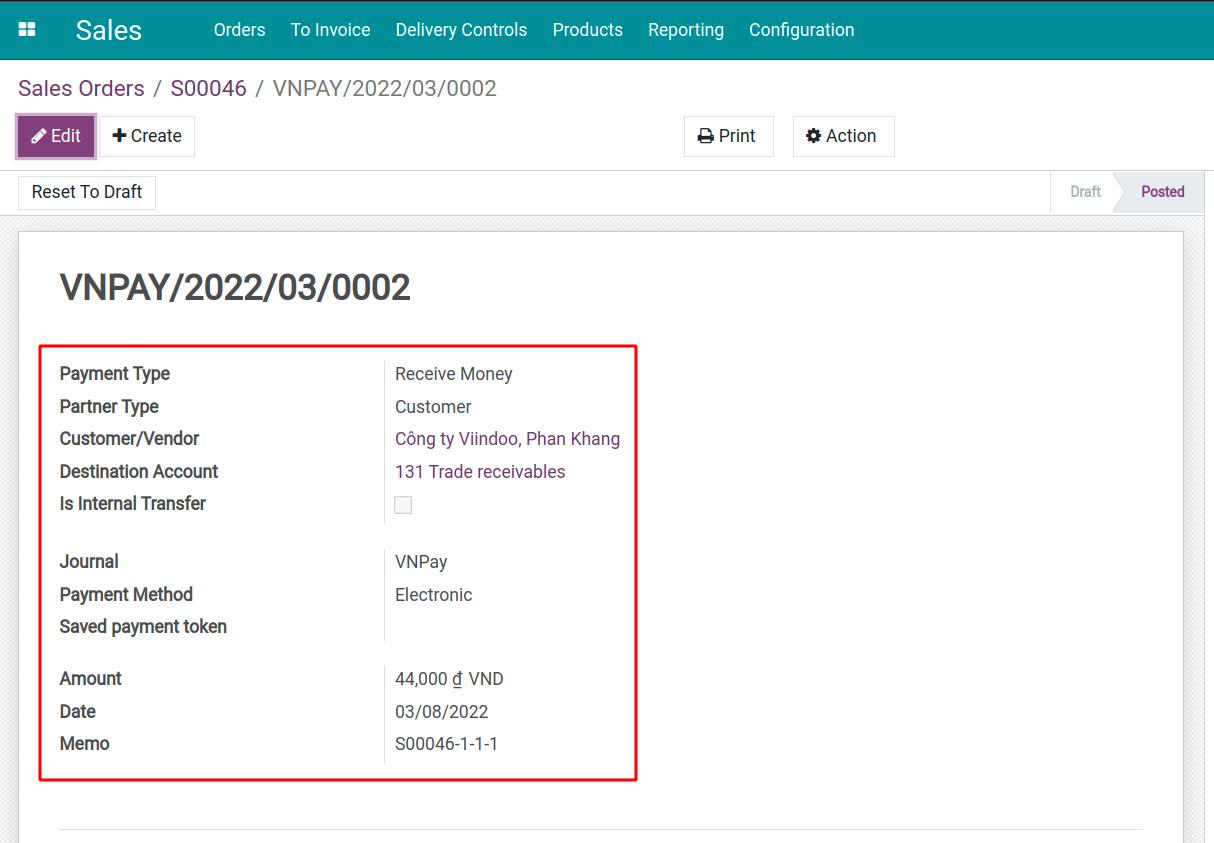This screenshot has height=843, width=1214.
Task: Open the Configuration menu
Action: pos(801,30)
